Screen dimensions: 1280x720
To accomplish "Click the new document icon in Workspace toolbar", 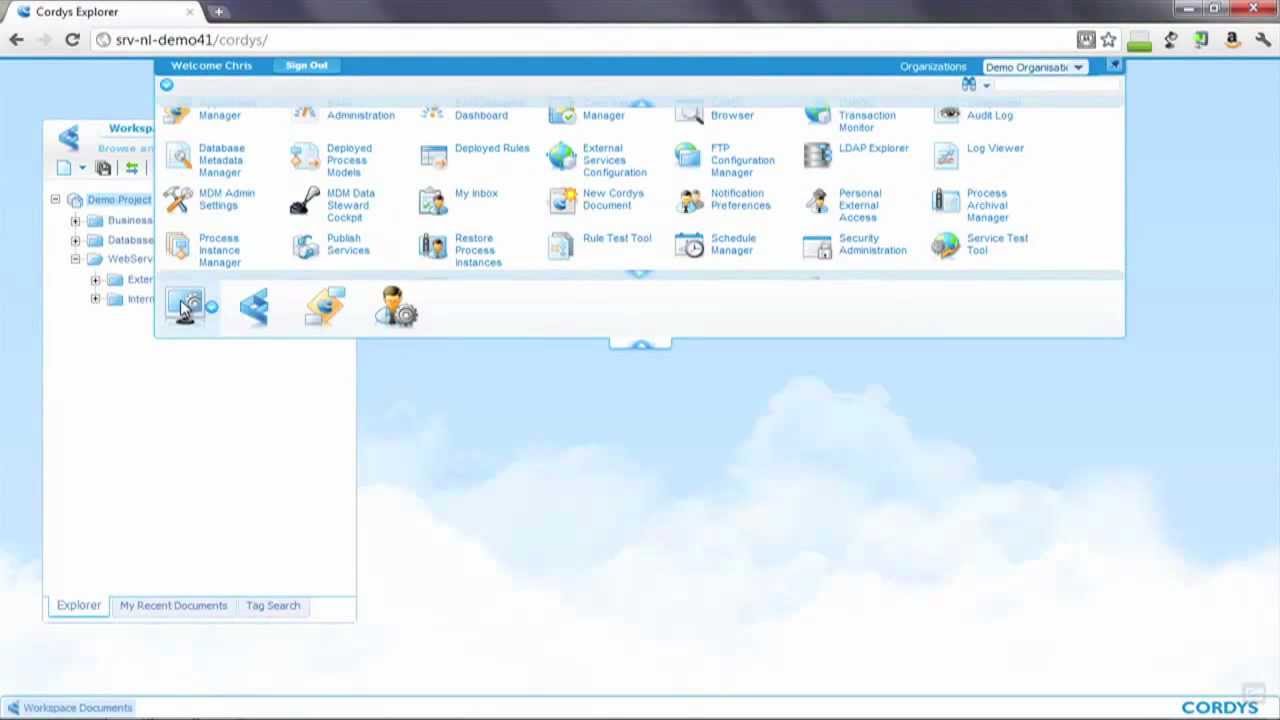I will pos(64,168).
